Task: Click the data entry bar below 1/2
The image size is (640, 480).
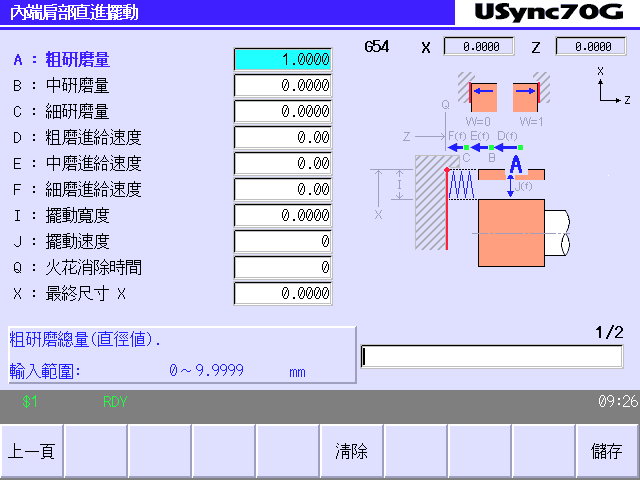Action: (492, 357)
